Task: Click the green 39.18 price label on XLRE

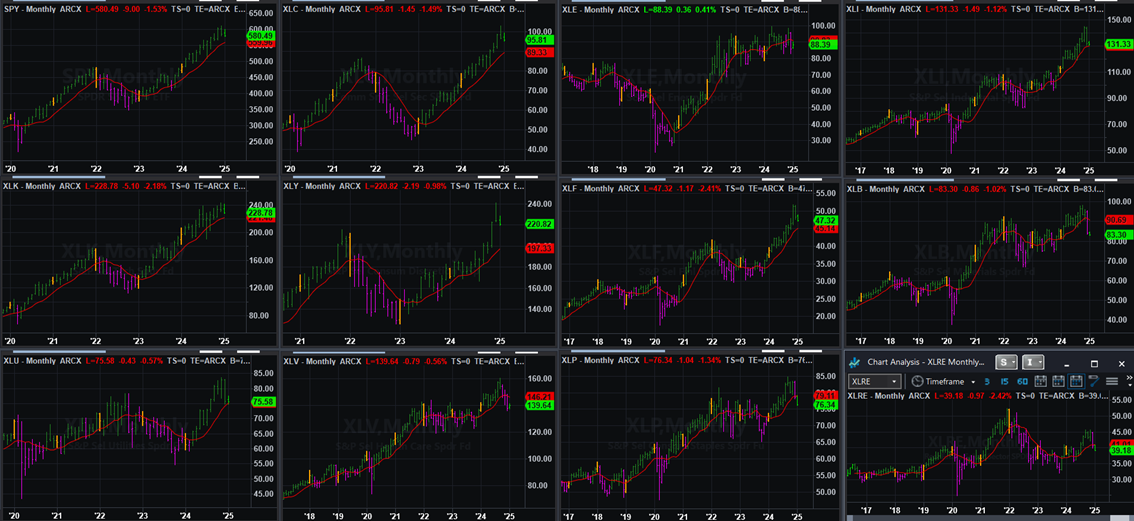Action: 1120,450
